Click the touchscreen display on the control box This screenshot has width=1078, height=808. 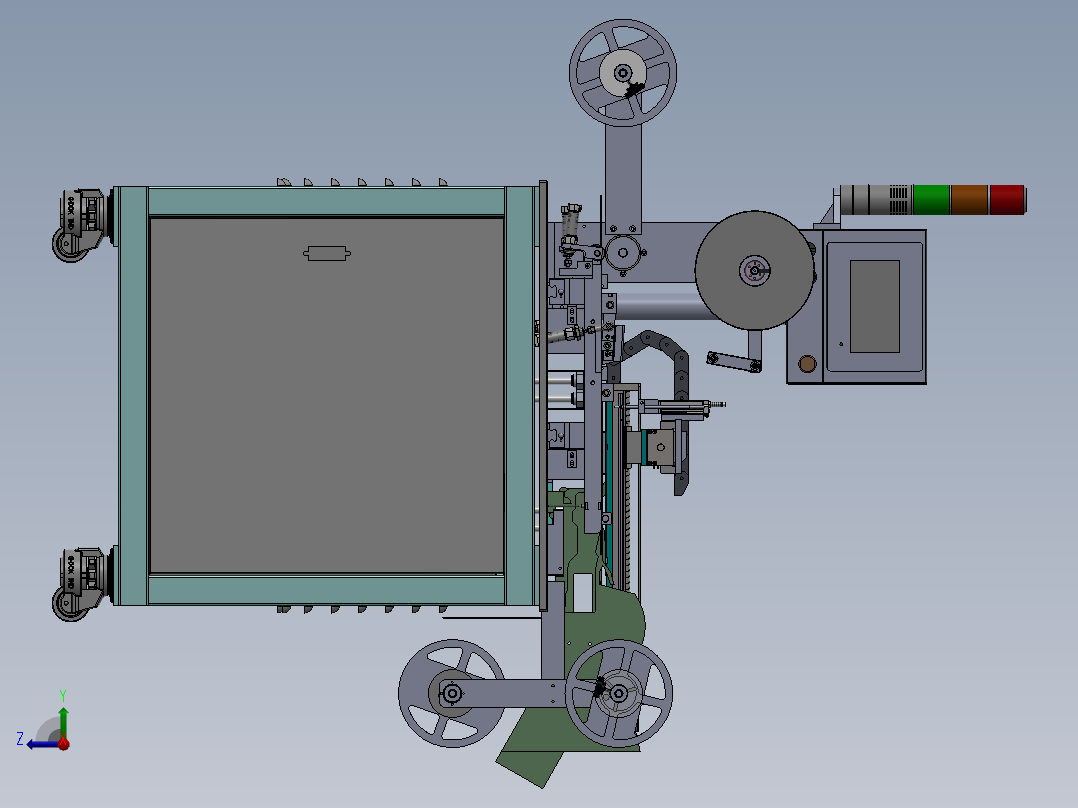[x=874, y=306]
